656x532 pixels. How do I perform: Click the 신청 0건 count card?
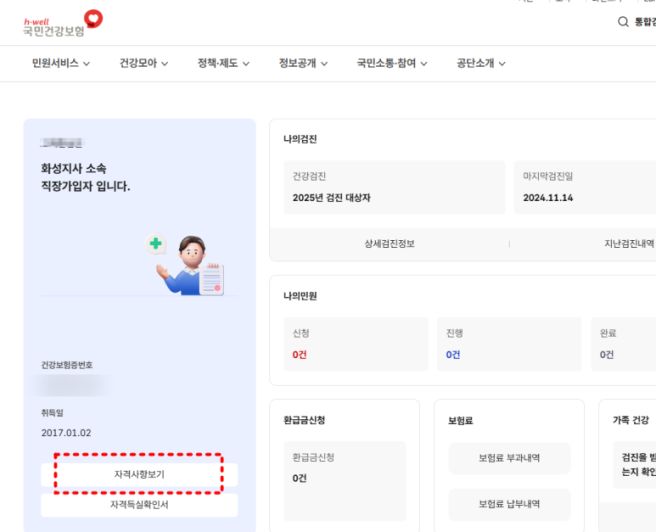click(x=356, y=344)
